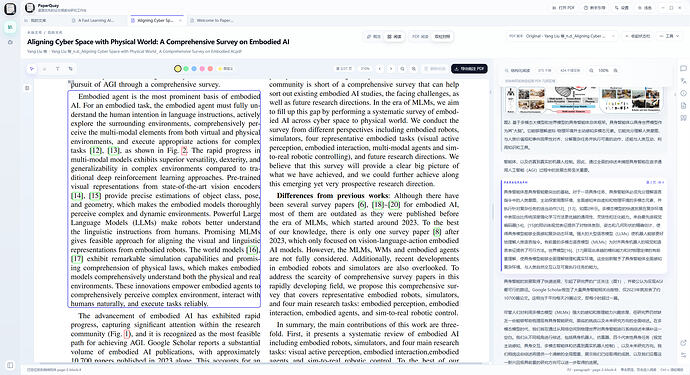Open the folder library icon in left sidebar

(x=10, y=42)
